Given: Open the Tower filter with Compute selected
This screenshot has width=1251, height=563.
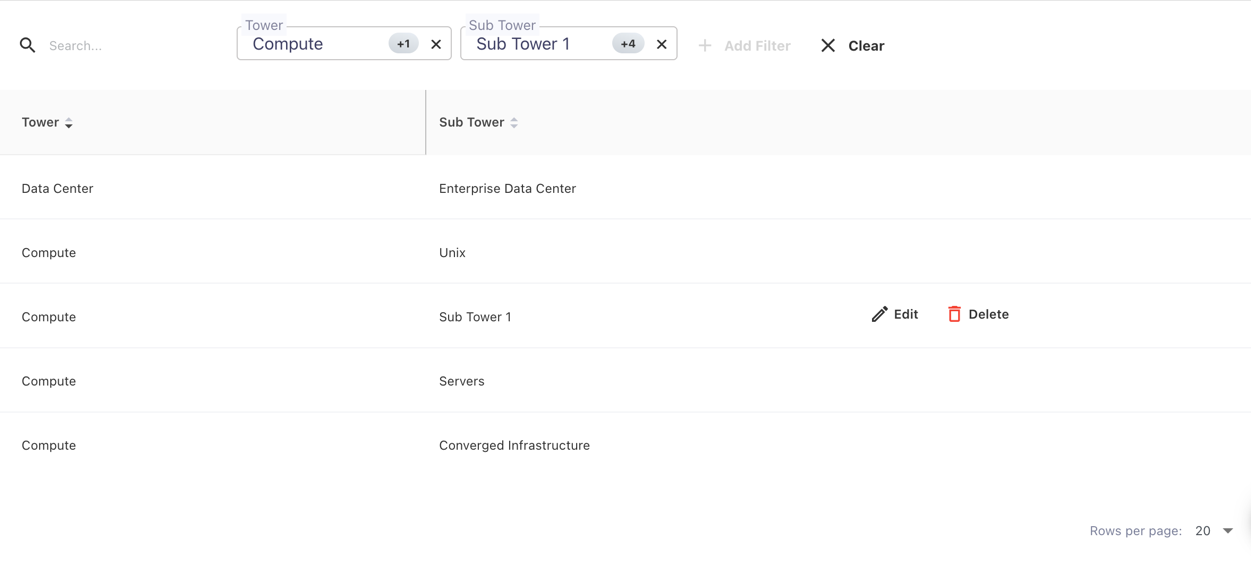Looking at the screenshot, I should [315, 44].
